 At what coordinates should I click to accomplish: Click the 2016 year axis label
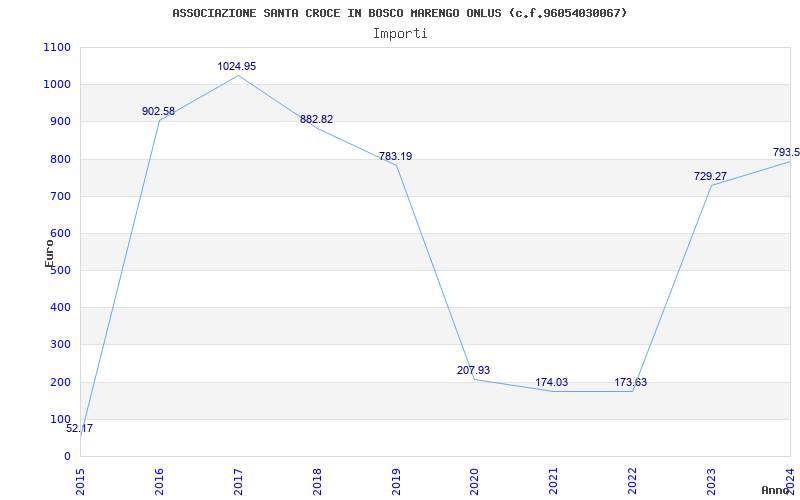159,482
